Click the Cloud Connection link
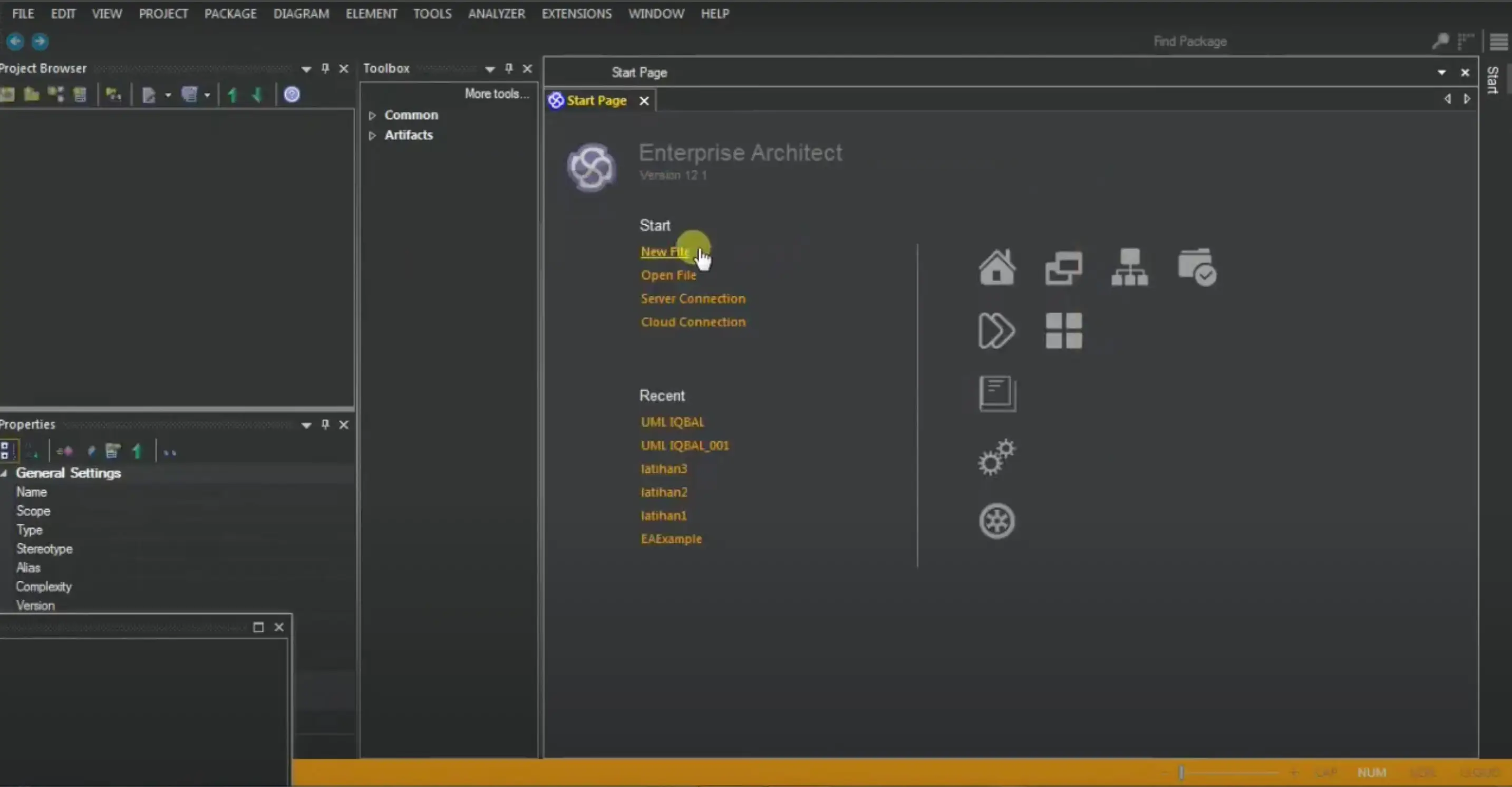 tap(693, 322)
